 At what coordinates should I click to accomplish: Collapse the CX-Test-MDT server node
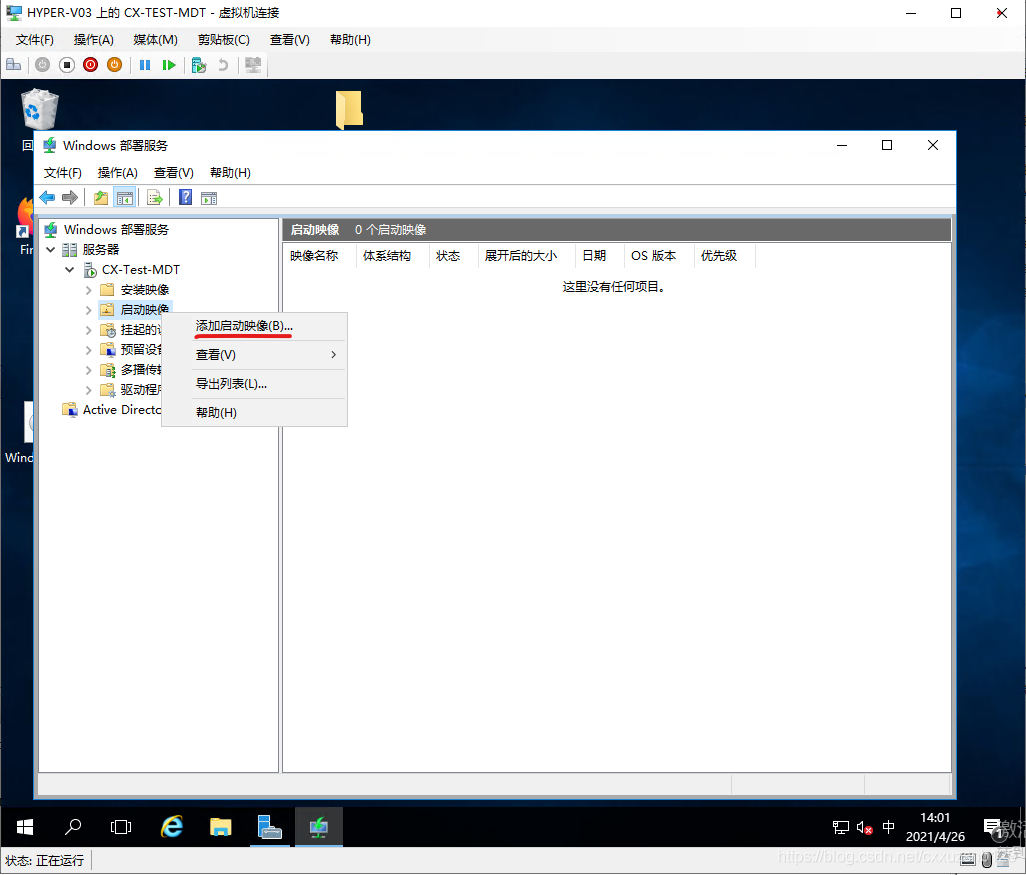tap(69, 270)
